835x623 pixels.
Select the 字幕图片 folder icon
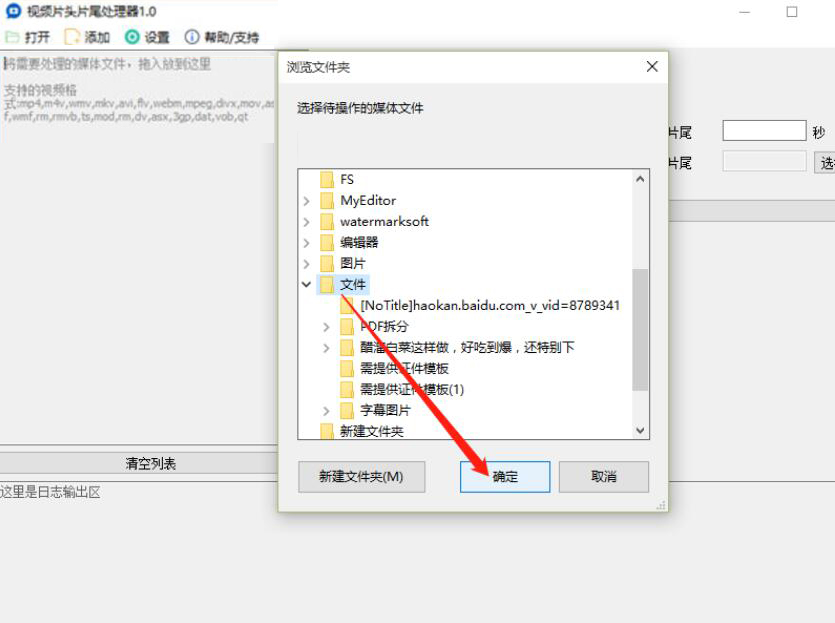pyautogui.click(x=347, y=411)
